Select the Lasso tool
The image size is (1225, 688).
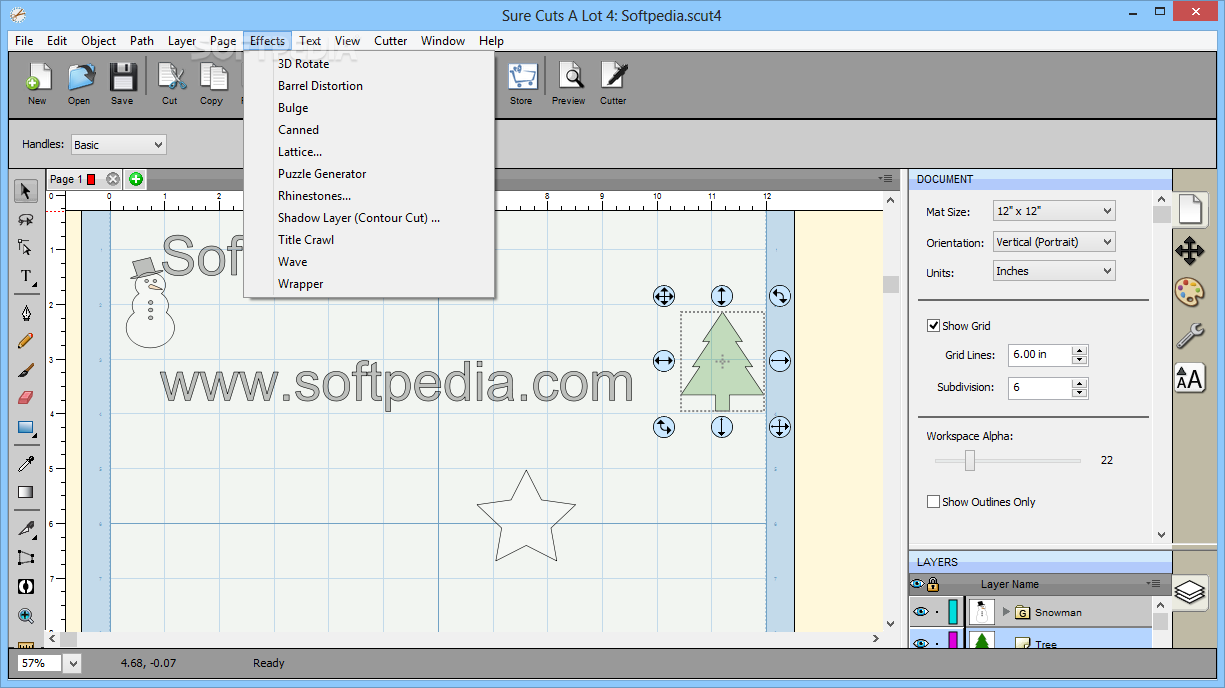26,219
